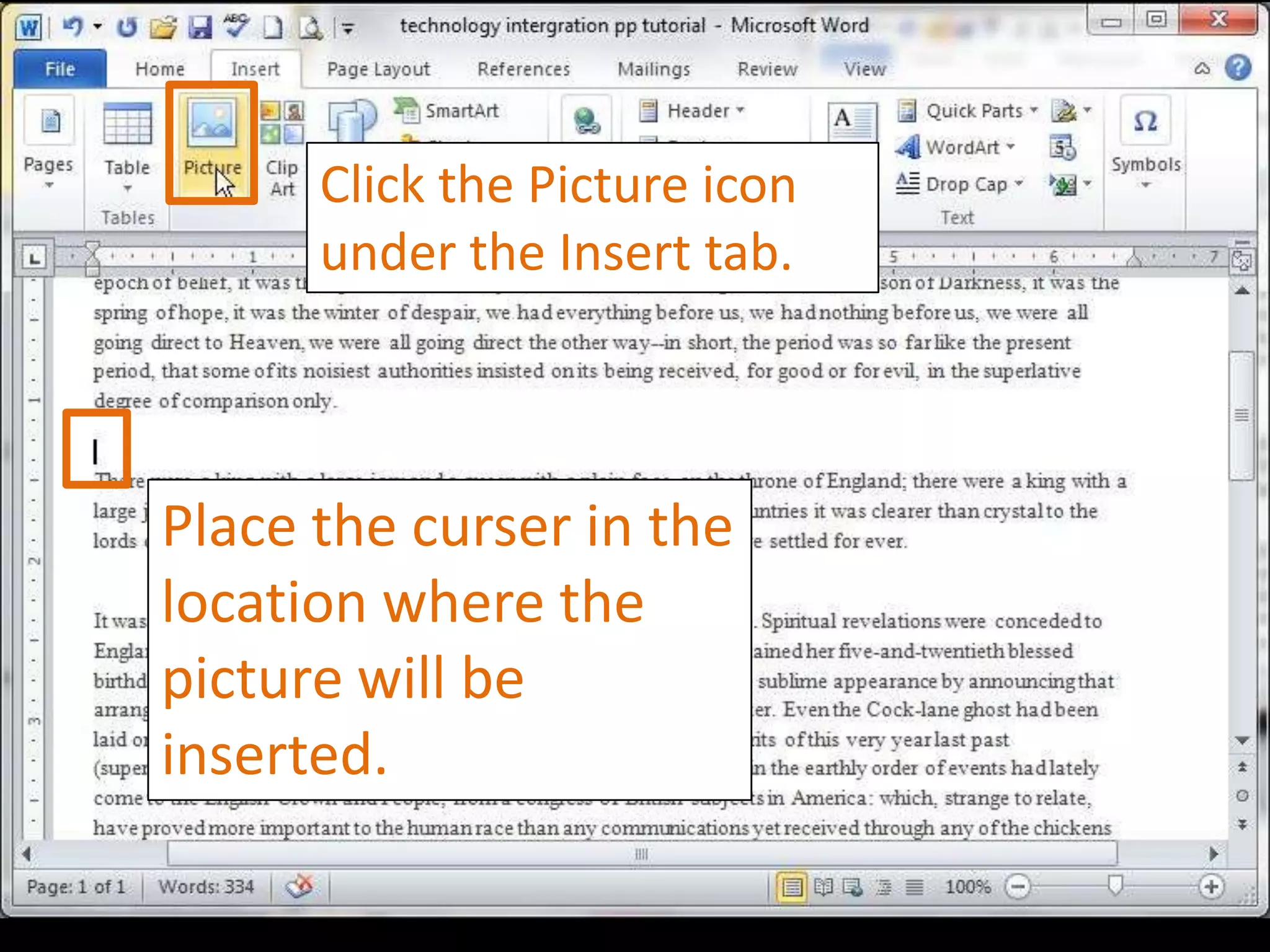Viewport: 1270px width, 952px height.
Task: Switch to the Page Layout tab
Action: (378, 69)
